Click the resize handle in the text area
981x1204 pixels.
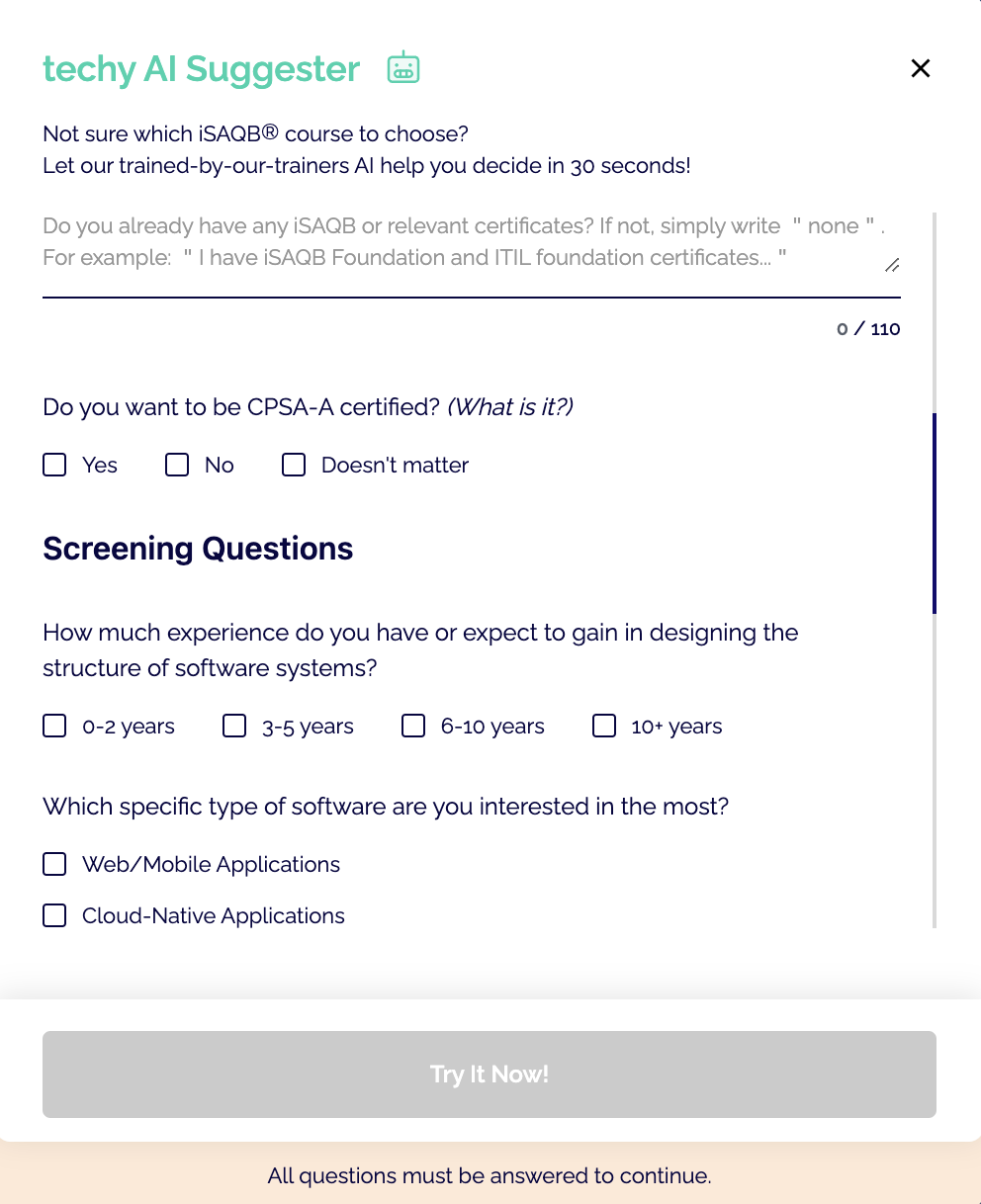pyautogui.click(x=893, y=265)
